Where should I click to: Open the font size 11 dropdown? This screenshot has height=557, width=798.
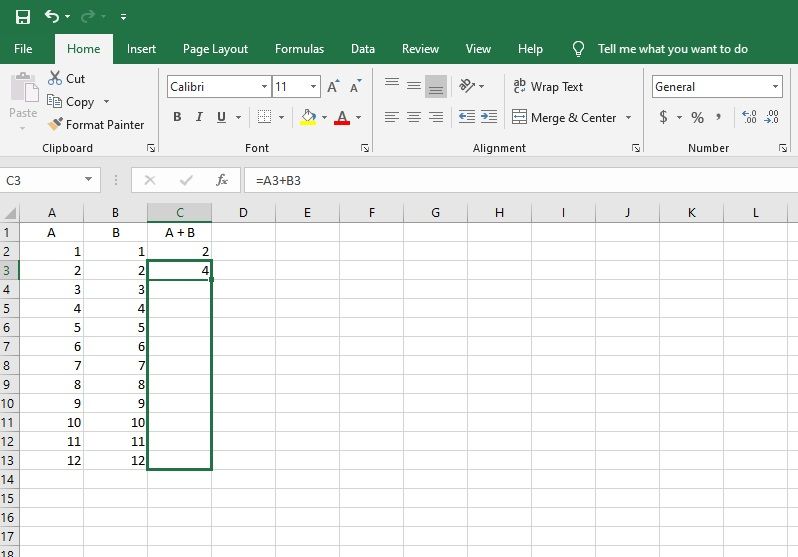[314, 87]
